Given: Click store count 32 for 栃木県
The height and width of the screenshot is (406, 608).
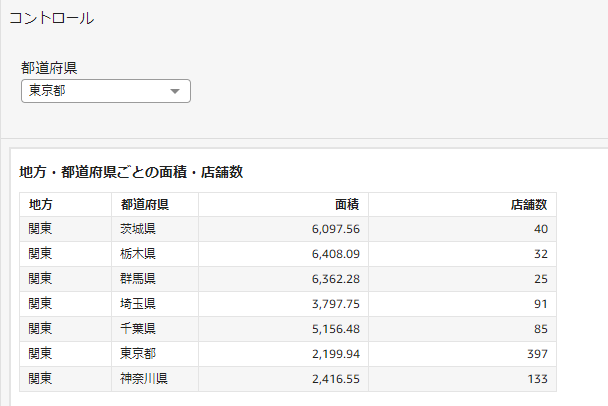Looking at the screenshot, I should click(541, 254).
